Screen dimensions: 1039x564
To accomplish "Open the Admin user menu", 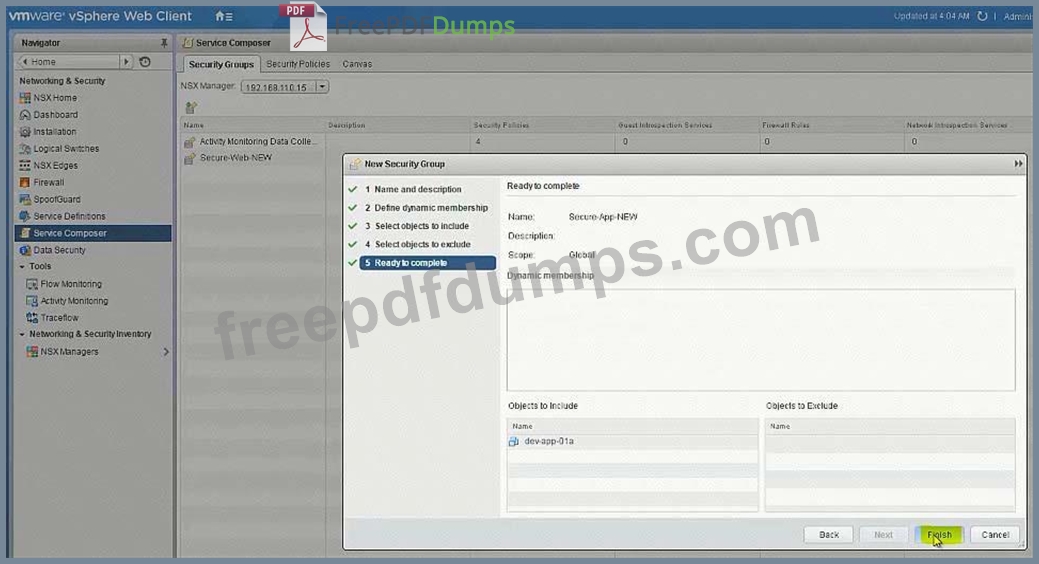I will [1018, 17].
